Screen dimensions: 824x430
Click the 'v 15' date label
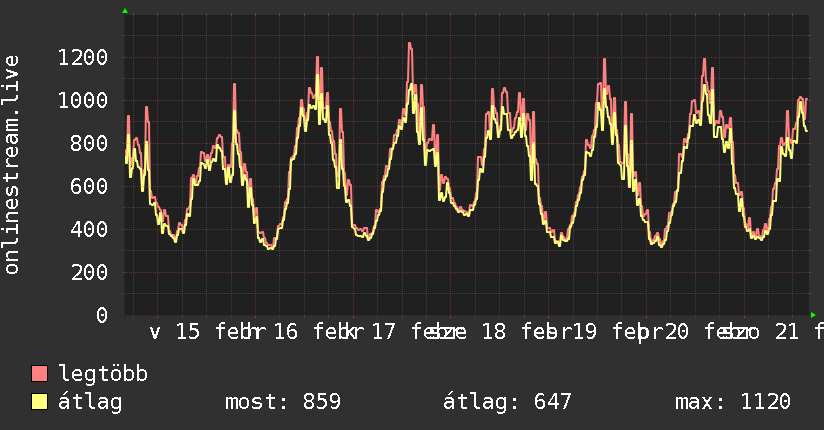pos(174,332)
